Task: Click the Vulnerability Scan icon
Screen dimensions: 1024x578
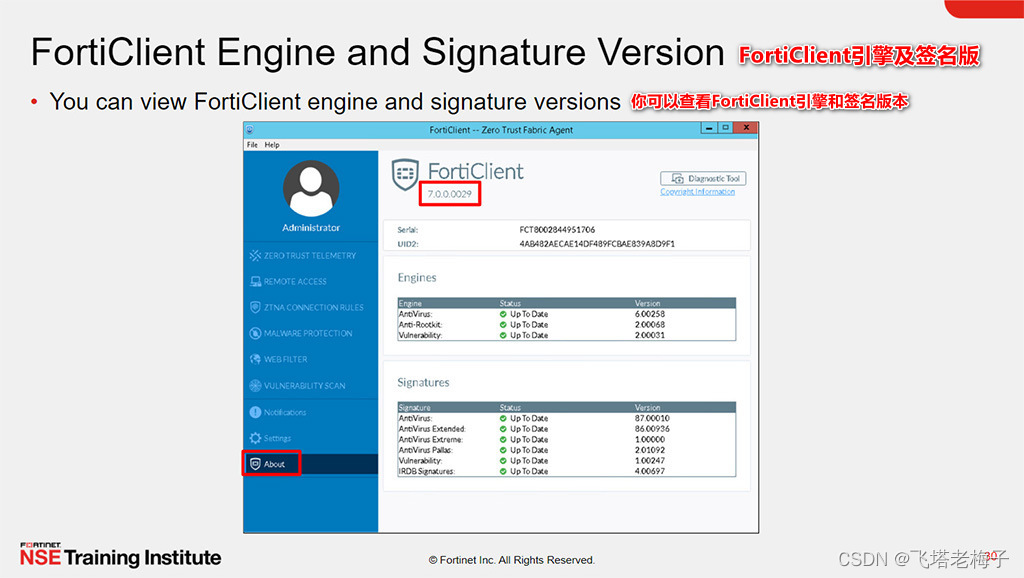Action: (x=255, y=385)
